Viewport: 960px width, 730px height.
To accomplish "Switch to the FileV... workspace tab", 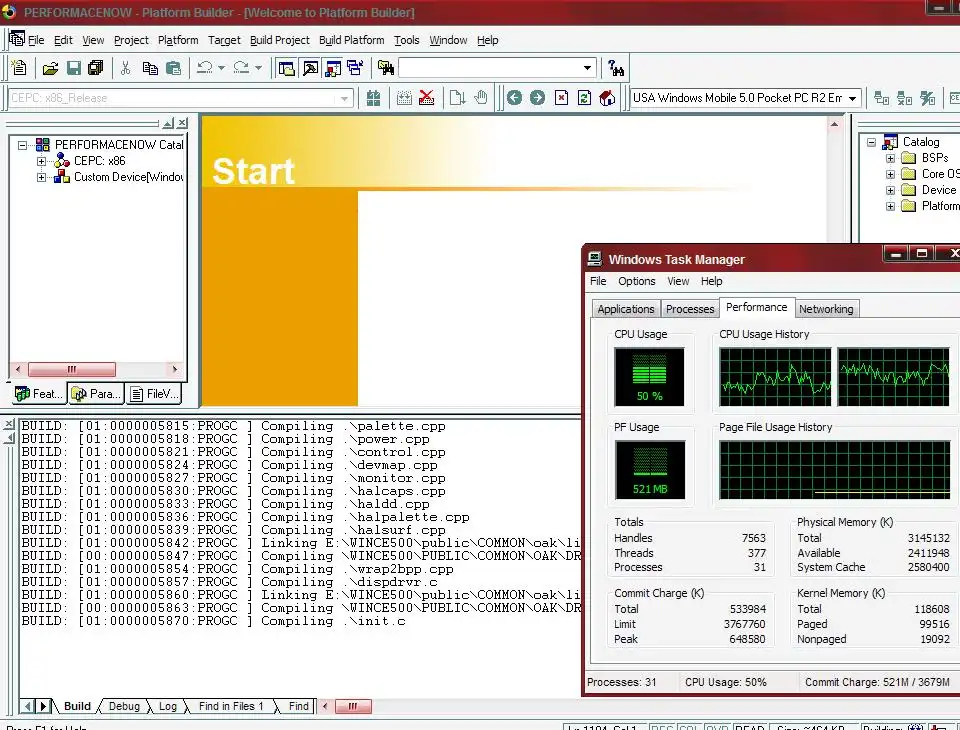I will 155,394.
